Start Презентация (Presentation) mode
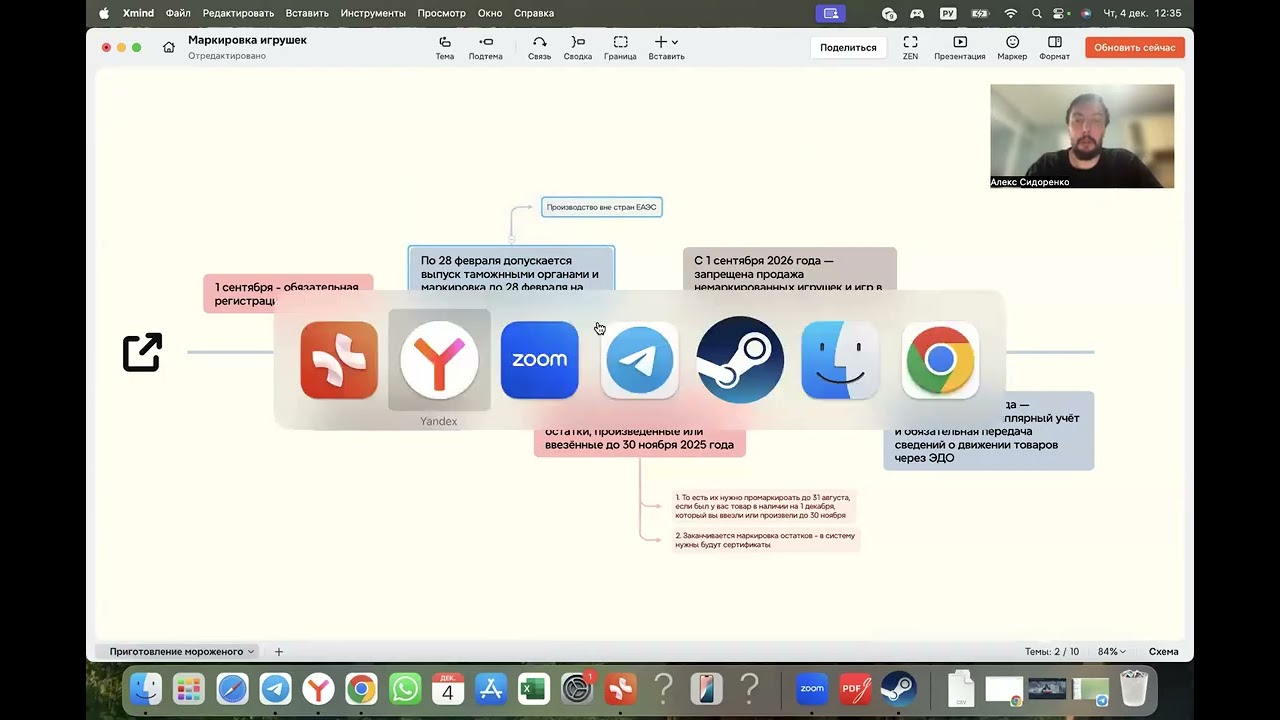1280x720 pixels. pyautogui.click(x=959, y=47)
